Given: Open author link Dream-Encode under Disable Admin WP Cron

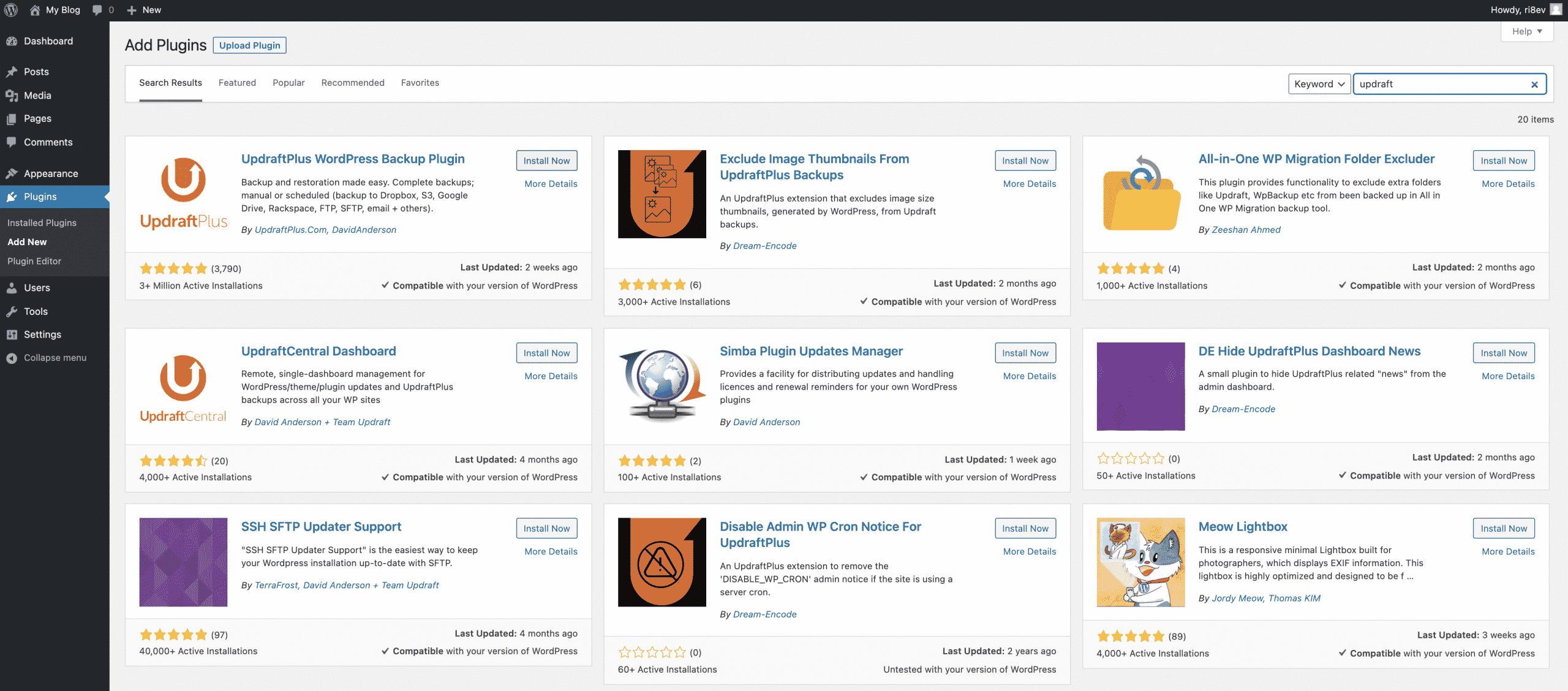Looking at the screenshot, I should (x=764, y=614).
